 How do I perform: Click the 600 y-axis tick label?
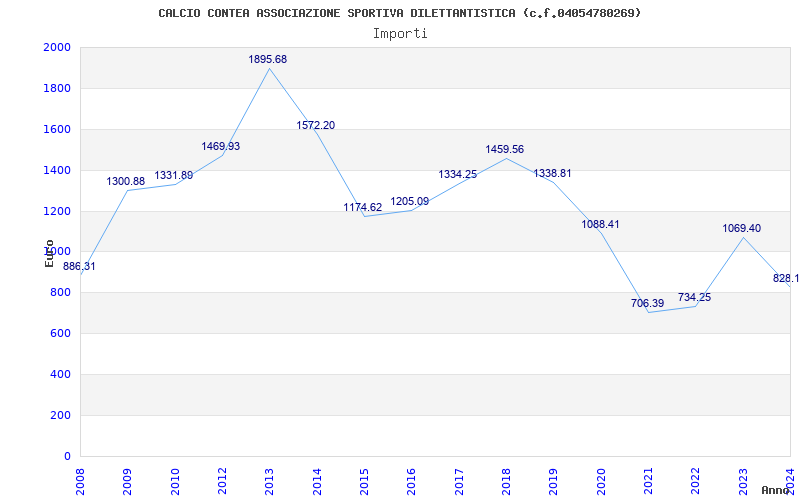pos(61,333)
